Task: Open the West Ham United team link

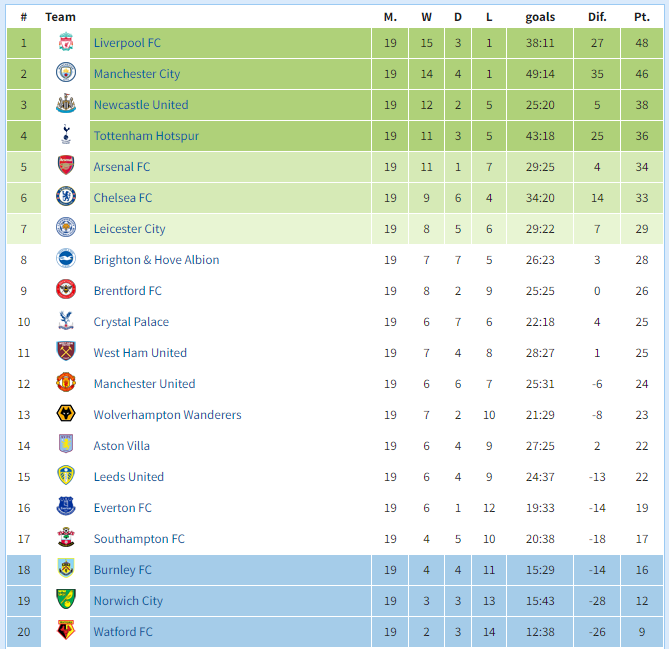Action: 140,353
